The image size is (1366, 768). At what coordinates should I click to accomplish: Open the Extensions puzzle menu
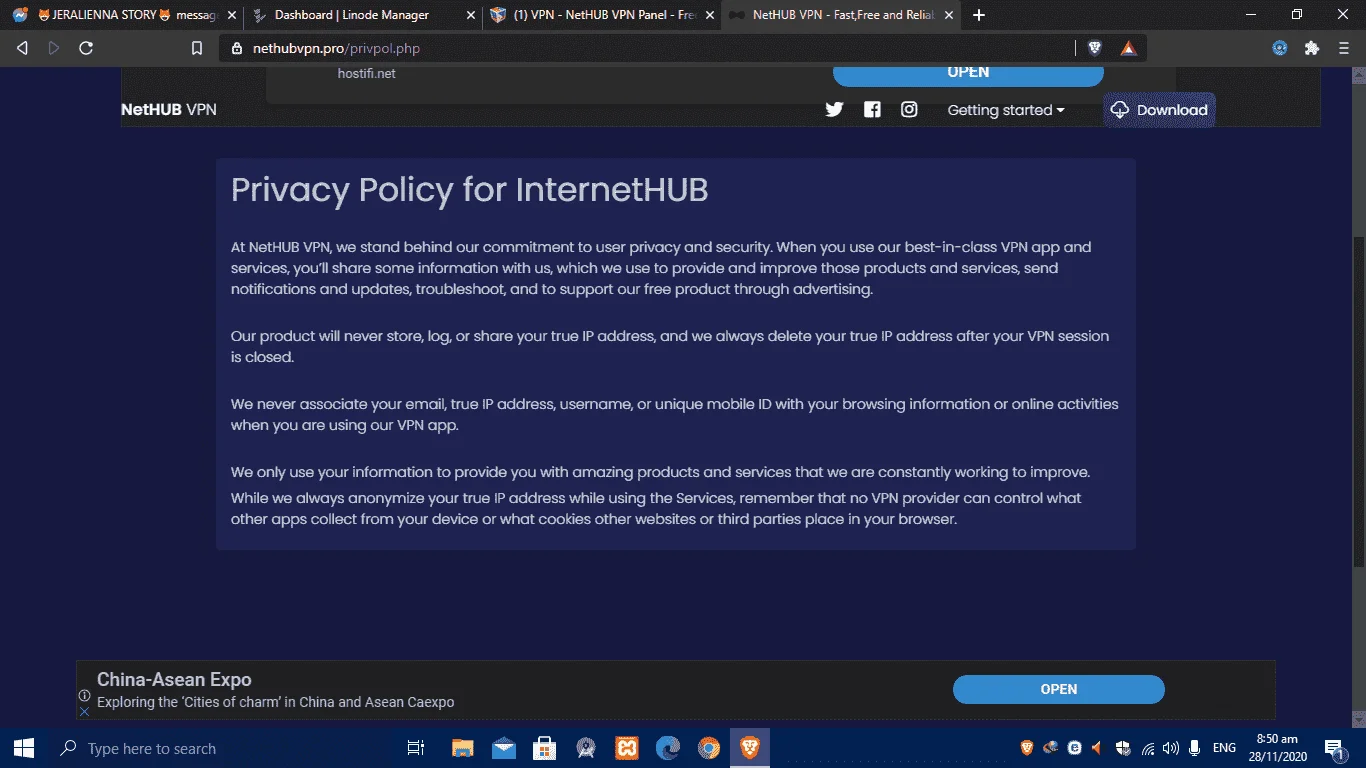(x=1312, y=48)
